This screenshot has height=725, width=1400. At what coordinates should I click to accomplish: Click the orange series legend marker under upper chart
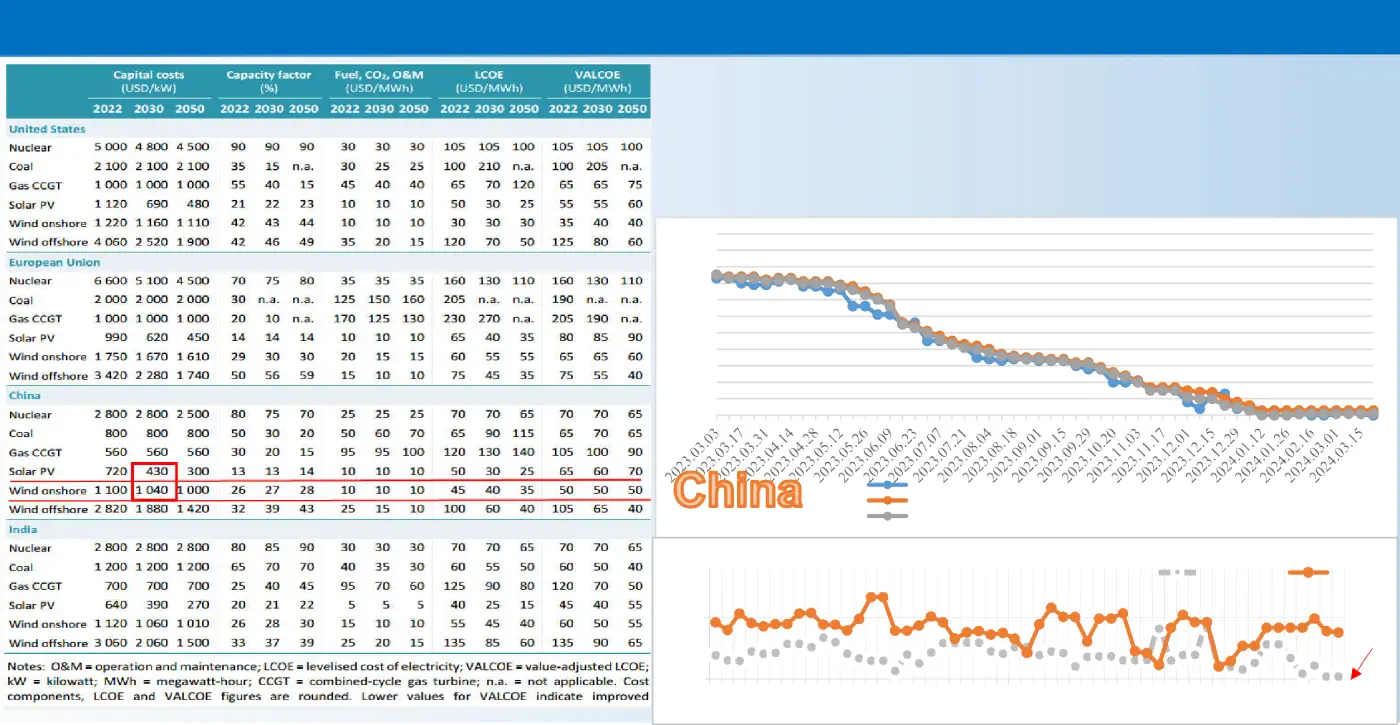(x=887, y=500)
